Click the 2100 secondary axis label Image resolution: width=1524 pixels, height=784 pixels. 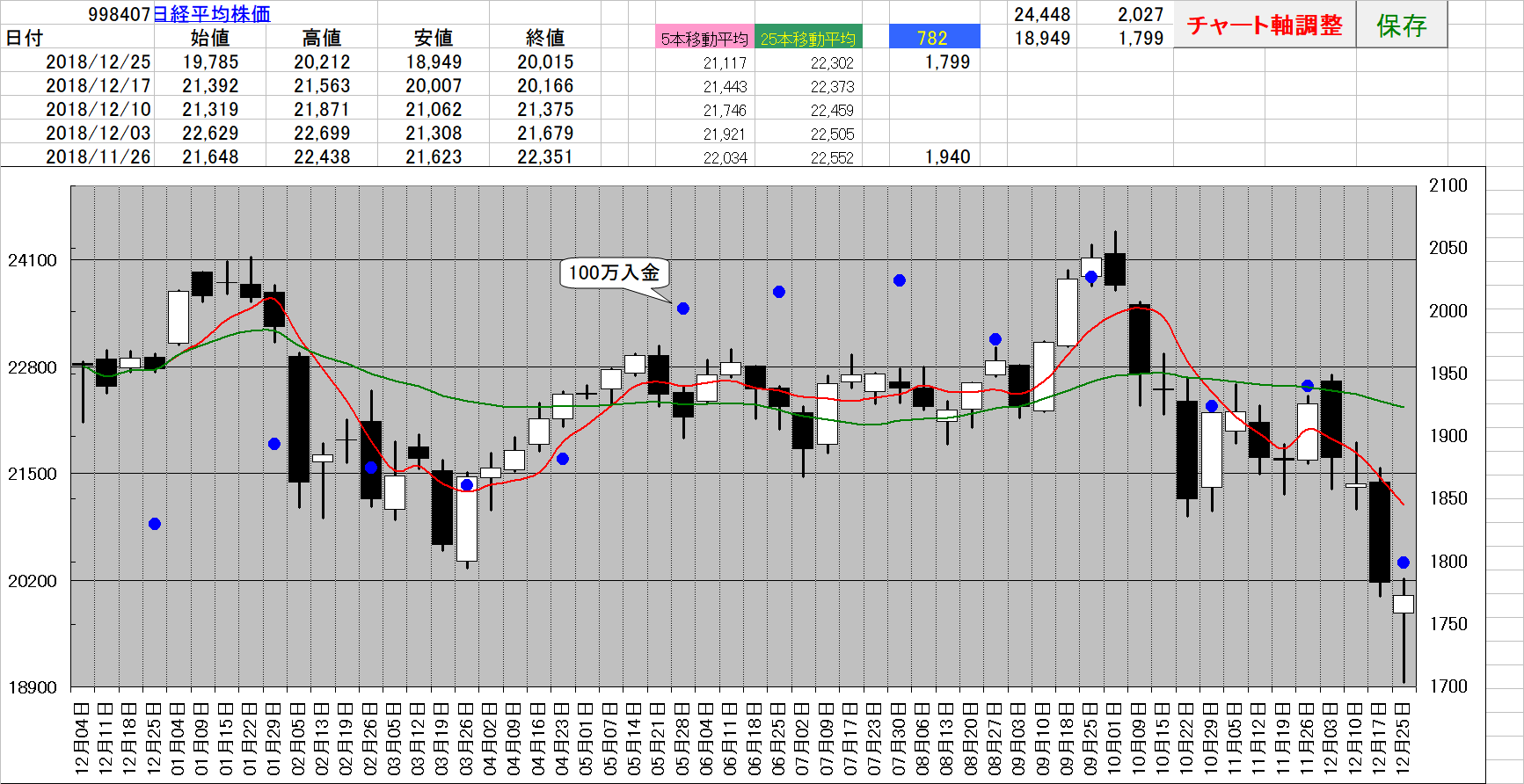coord(1448,185)
